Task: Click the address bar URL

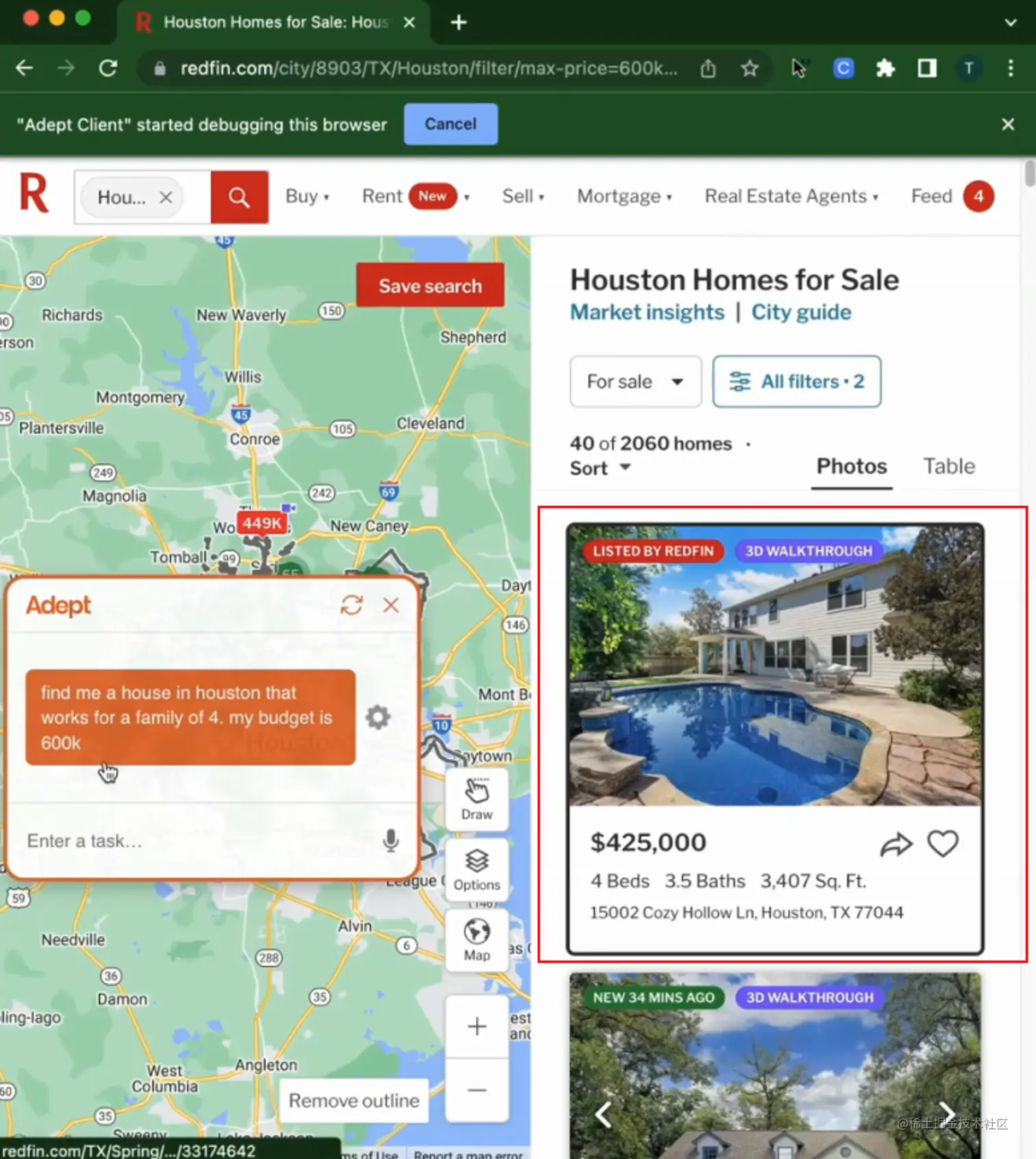Action: click(x=428, y=68)
